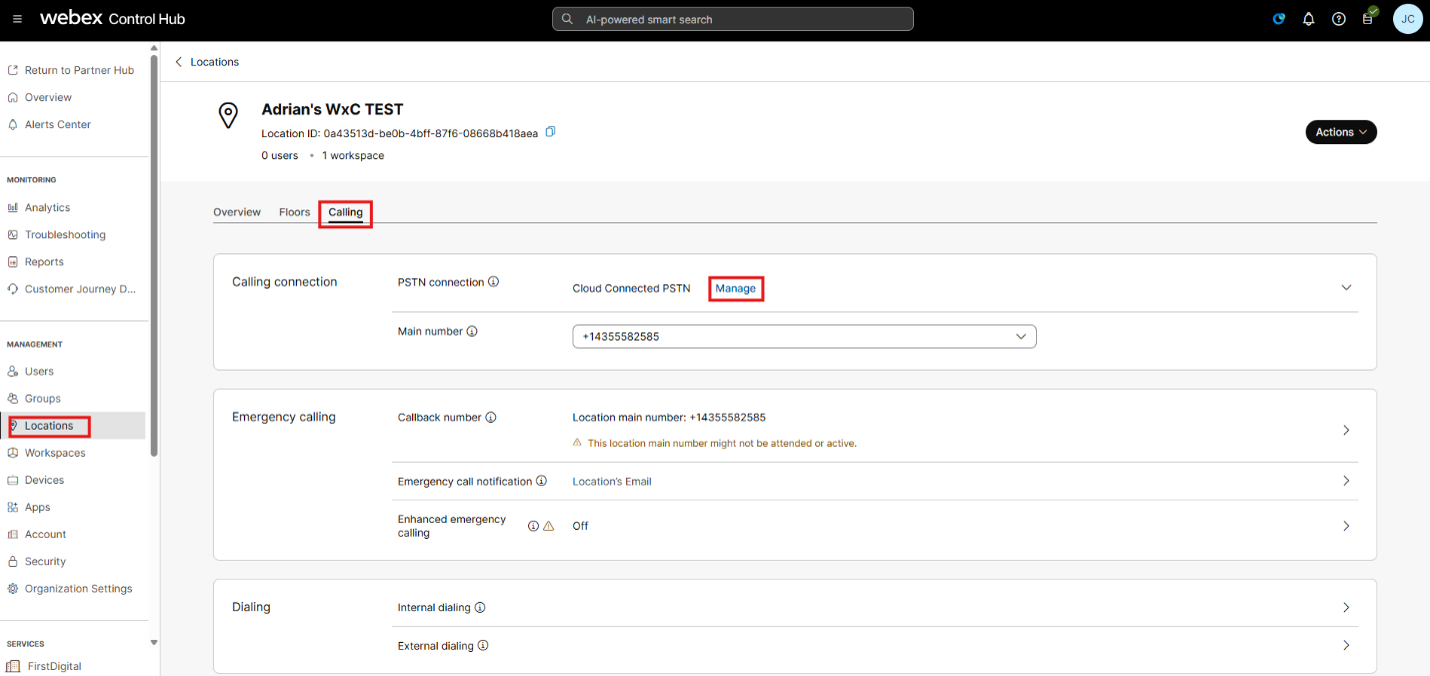Click the webex Control Hub logo
This screenshot has height=676, width=1430.
(112, 19)
